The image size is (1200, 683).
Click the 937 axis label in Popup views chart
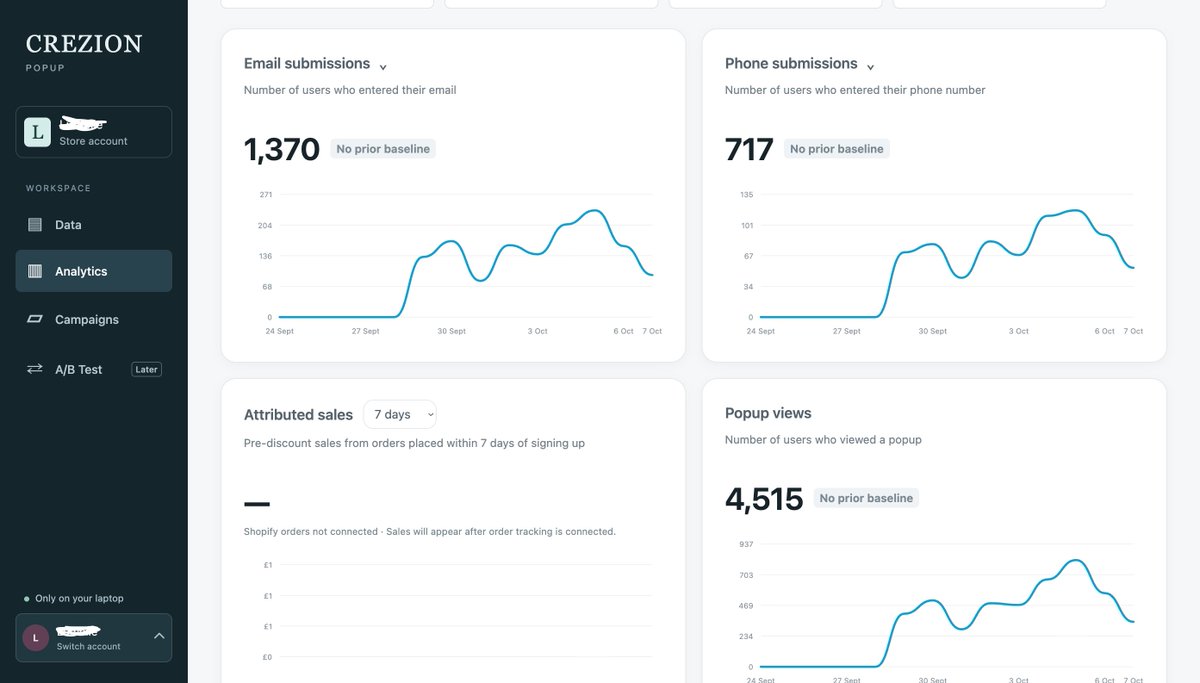(x=747, y=544)
